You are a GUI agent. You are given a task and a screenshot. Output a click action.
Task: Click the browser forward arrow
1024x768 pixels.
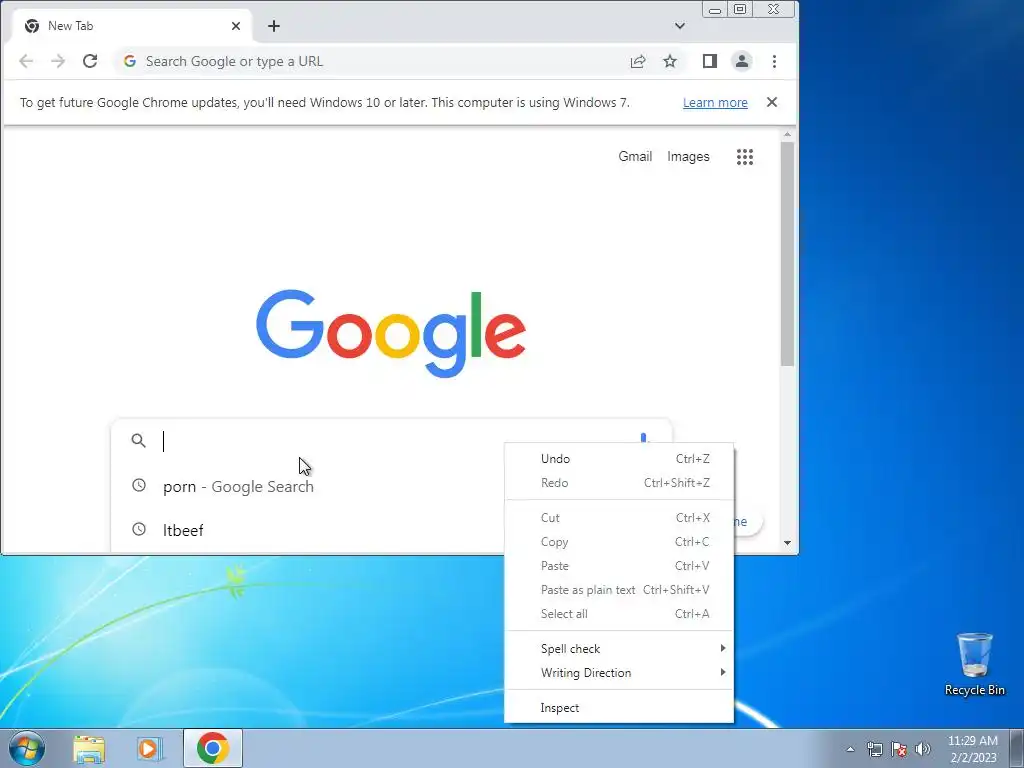58,61
